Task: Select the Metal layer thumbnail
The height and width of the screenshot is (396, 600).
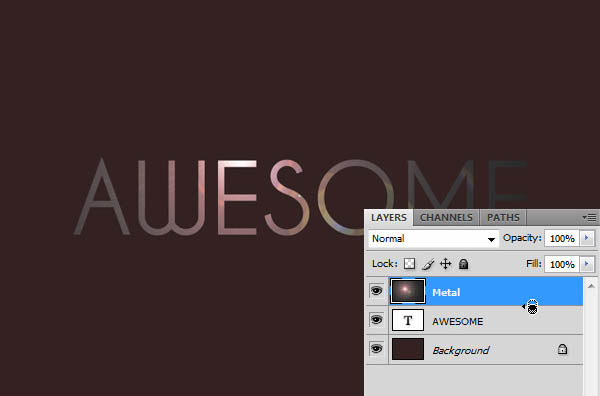Action: click(x=408, y=291)
